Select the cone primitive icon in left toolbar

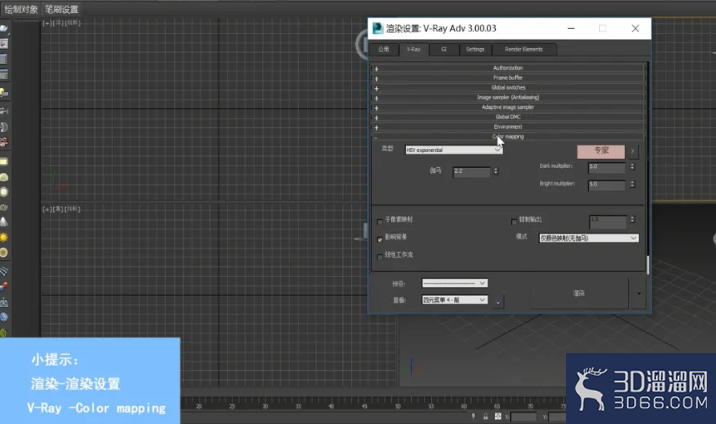pos(4,222)
